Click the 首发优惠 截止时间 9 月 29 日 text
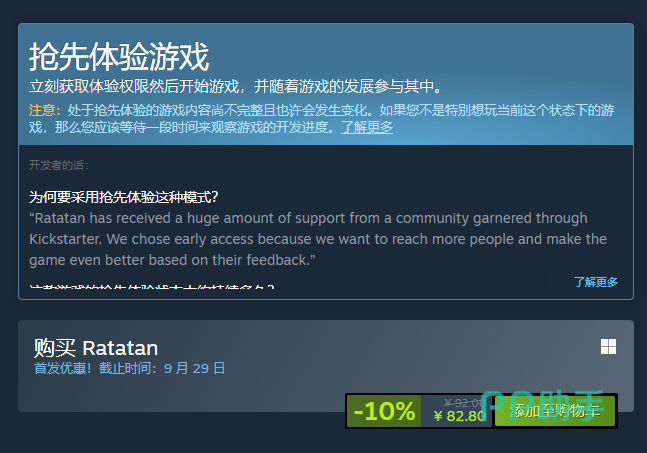647x453 pixels. point(130,368)
